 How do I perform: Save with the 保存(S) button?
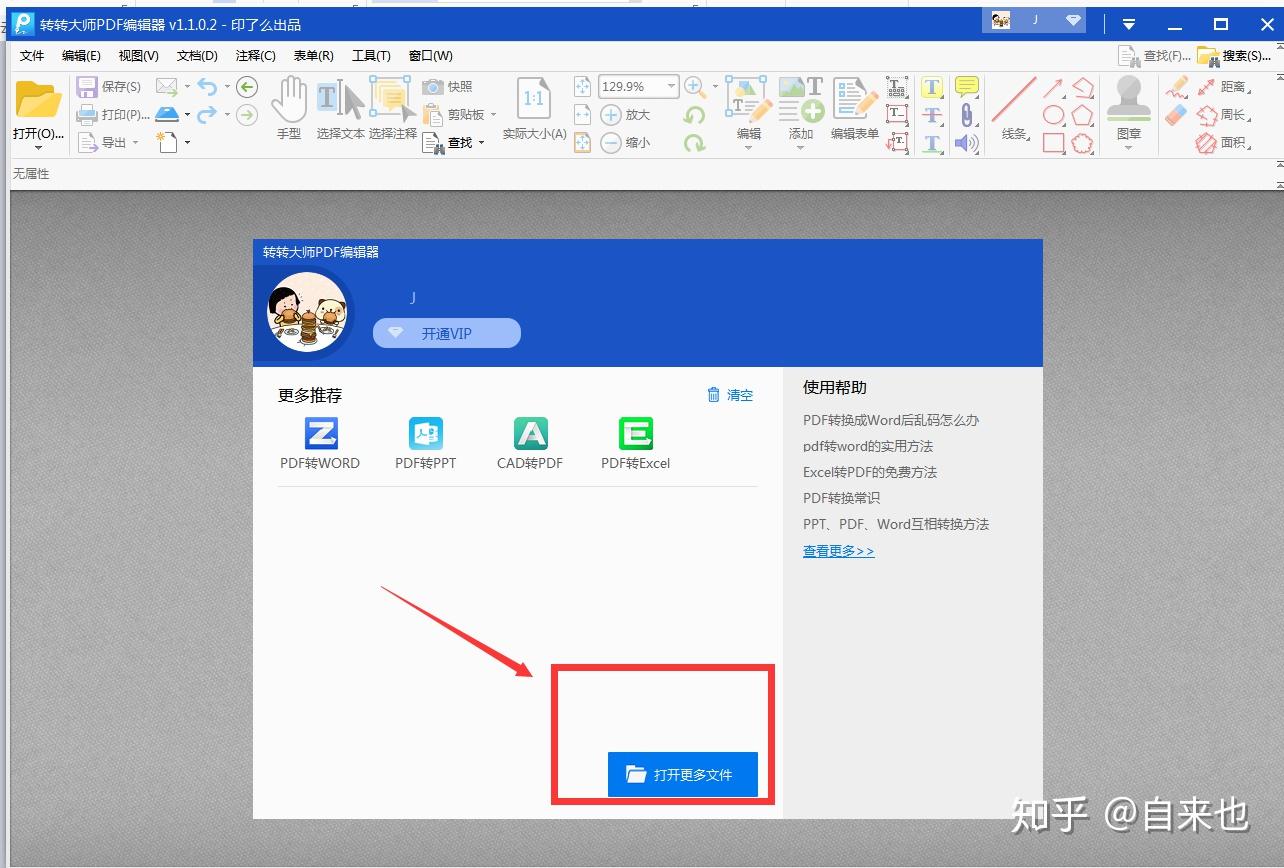coord(109,87)
